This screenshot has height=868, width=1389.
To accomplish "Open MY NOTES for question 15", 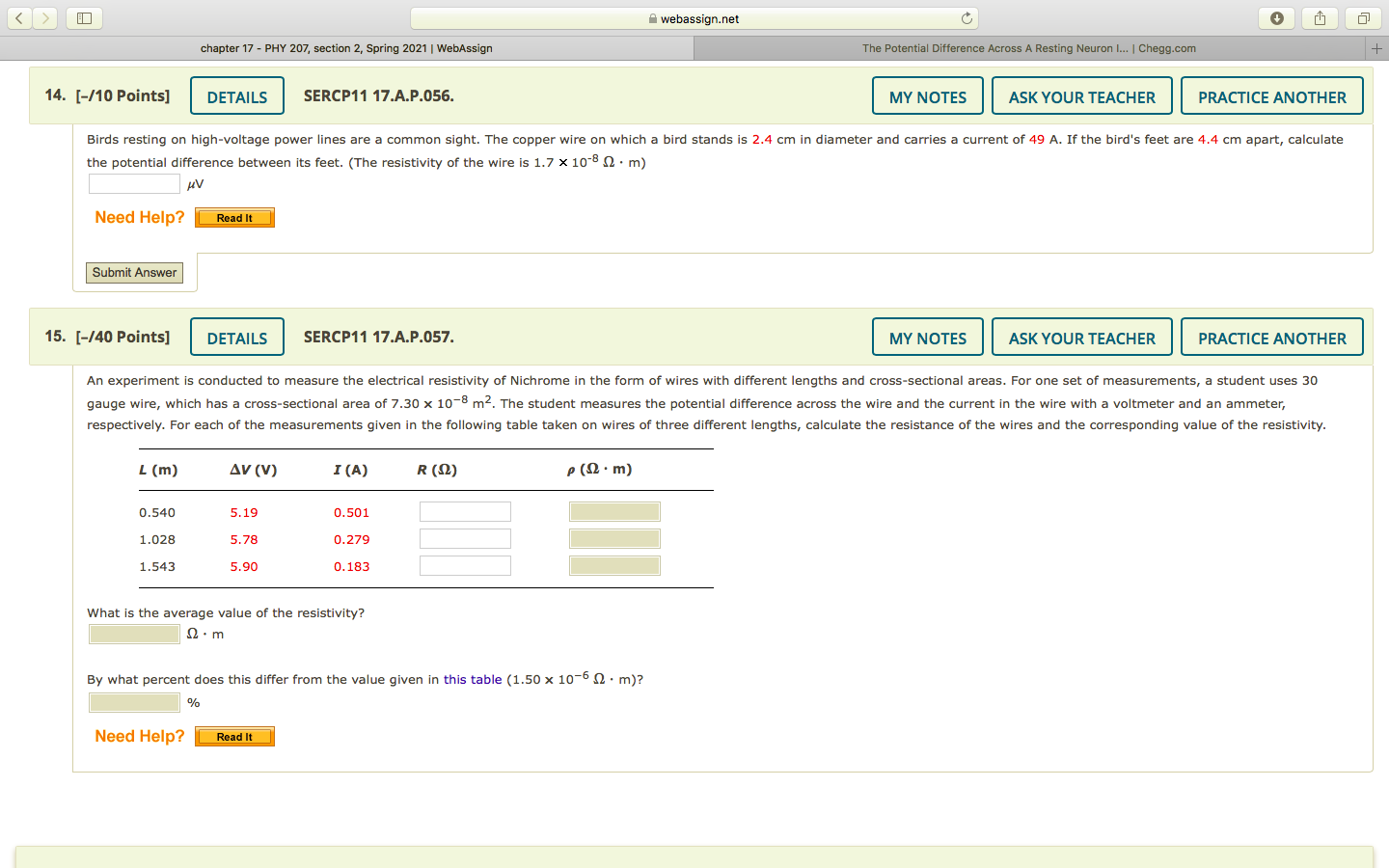I will (927, 337).
